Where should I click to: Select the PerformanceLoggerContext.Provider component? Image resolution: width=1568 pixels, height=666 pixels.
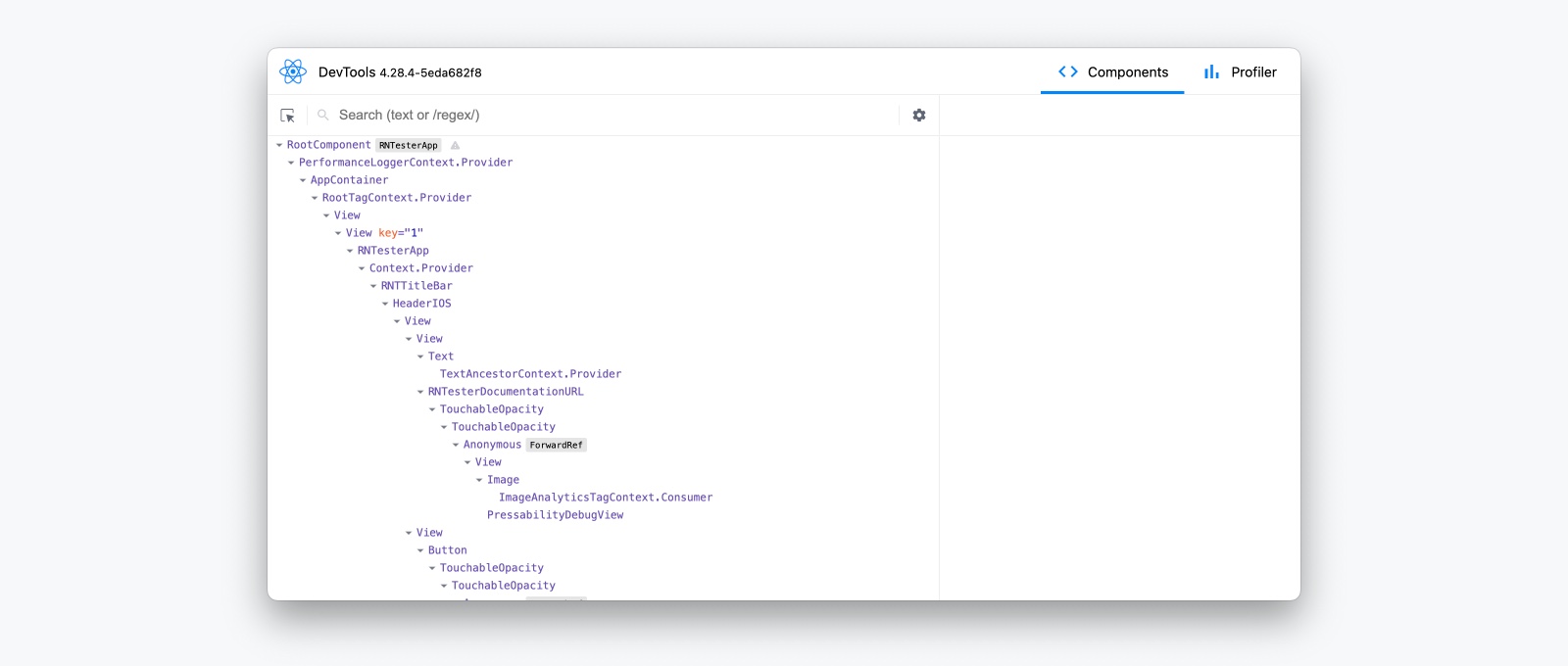[405, 163]
